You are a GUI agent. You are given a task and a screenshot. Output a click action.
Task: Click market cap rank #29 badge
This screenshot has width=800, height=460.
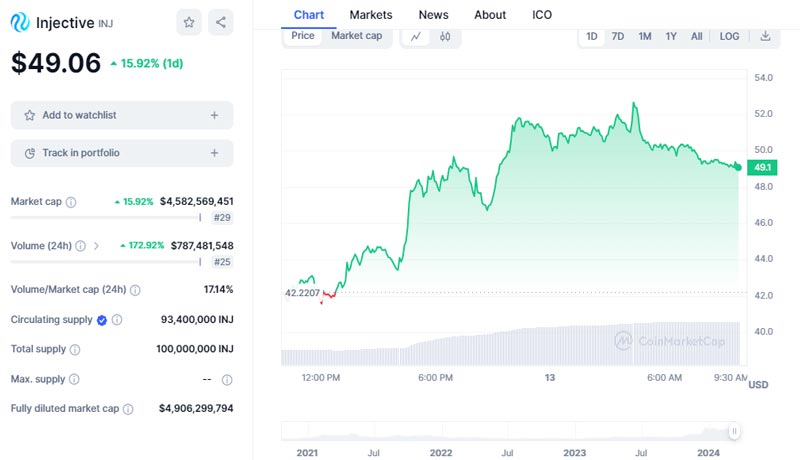(222, 218)
